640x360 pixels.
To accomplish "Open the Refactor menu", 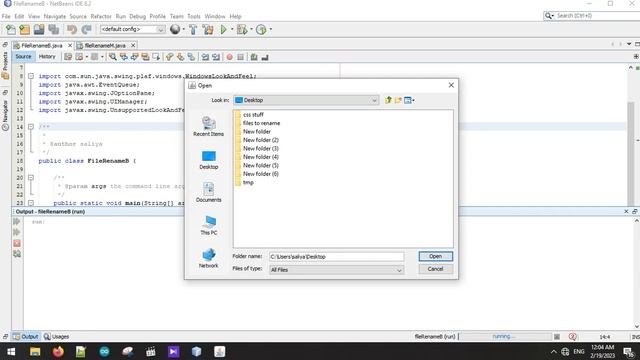I will [x=101, y=16].
